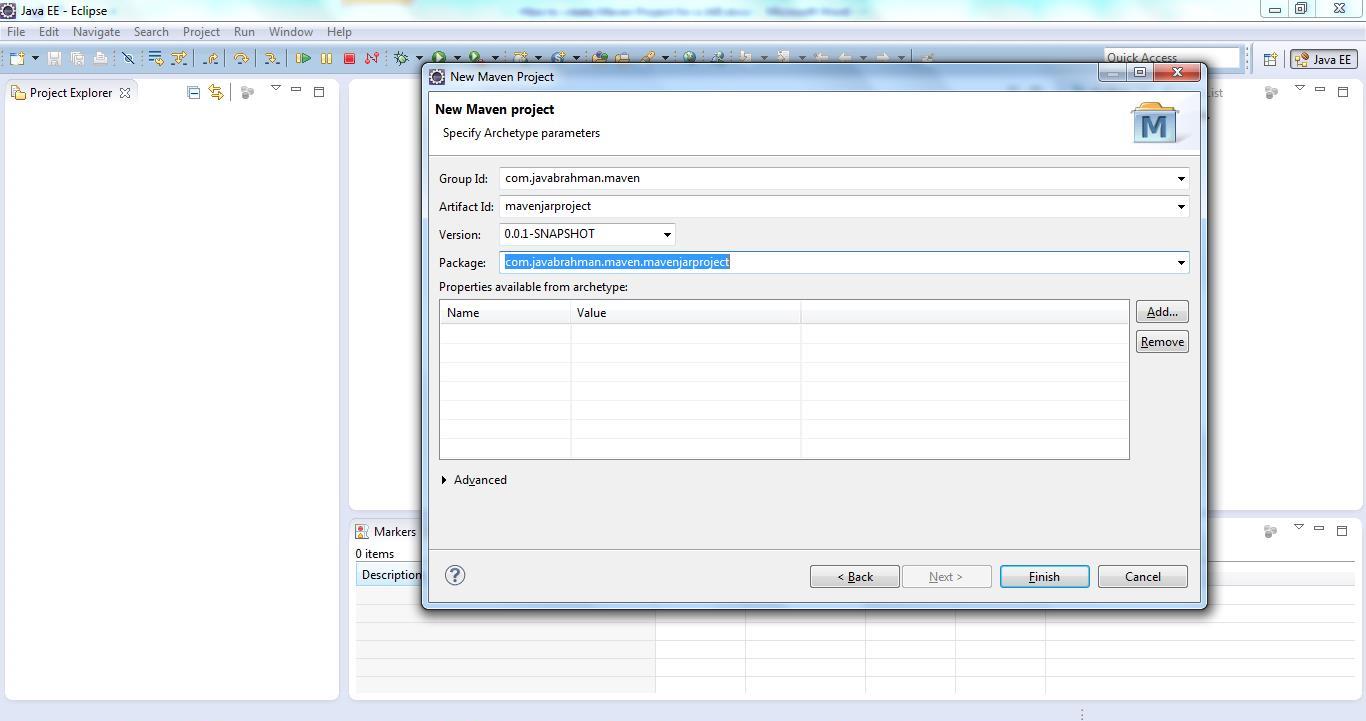Open the right-side panel view menu triangle

click(1300, 88)
